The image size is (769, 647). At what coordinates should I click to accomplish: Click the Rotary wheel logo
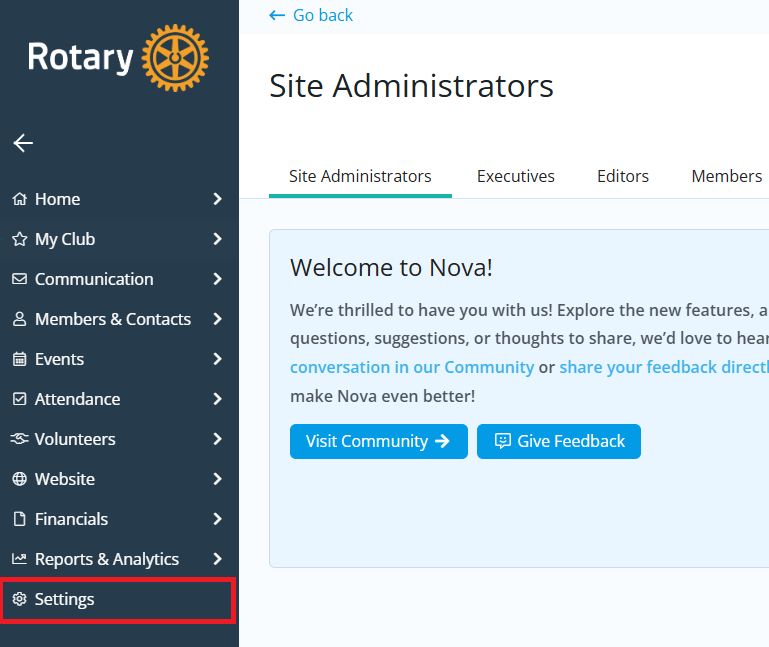tap(175, 58)
